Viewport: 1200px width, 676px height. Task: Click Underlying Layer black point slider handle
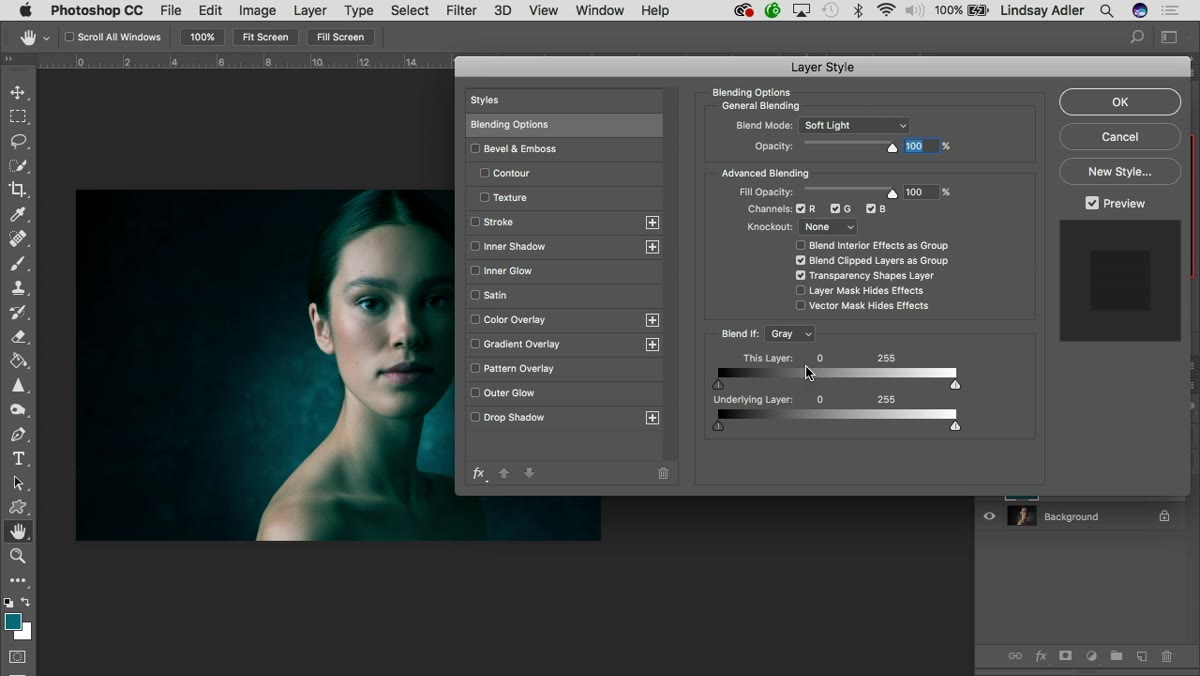click(x=718, y=426)
